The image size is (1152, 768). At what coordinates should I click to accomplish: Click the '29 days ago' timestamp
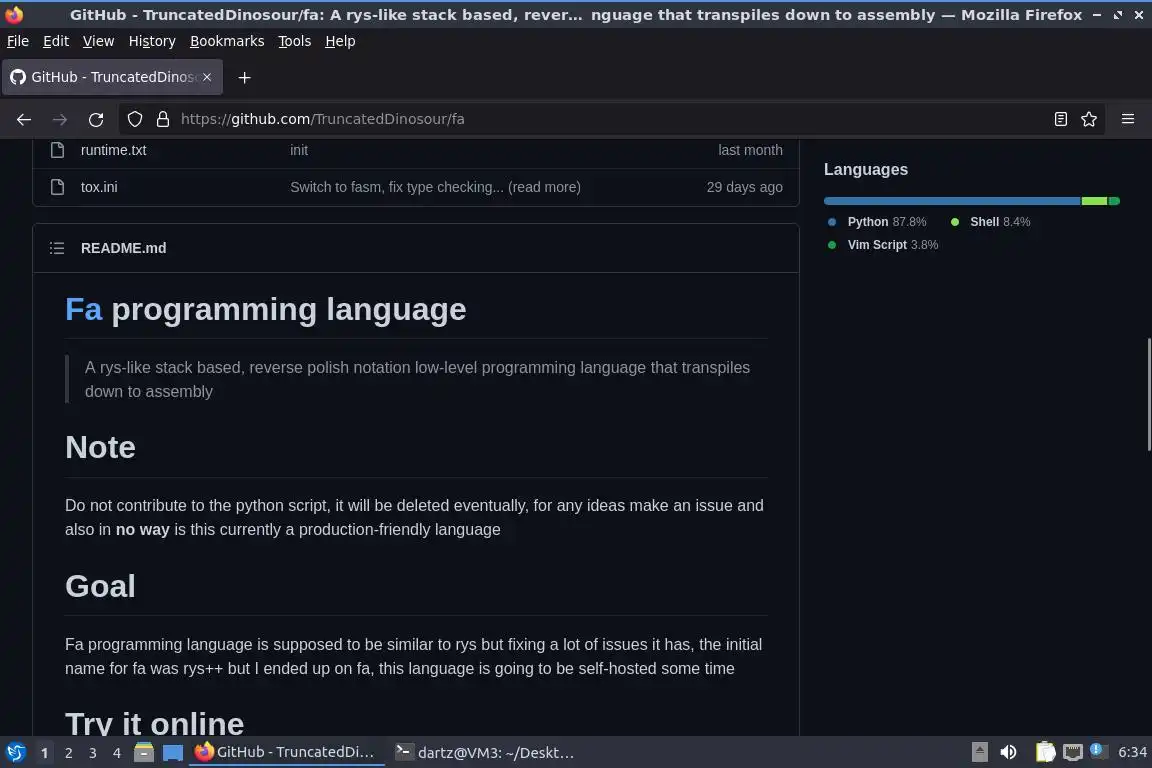click(x=744, y=187)
